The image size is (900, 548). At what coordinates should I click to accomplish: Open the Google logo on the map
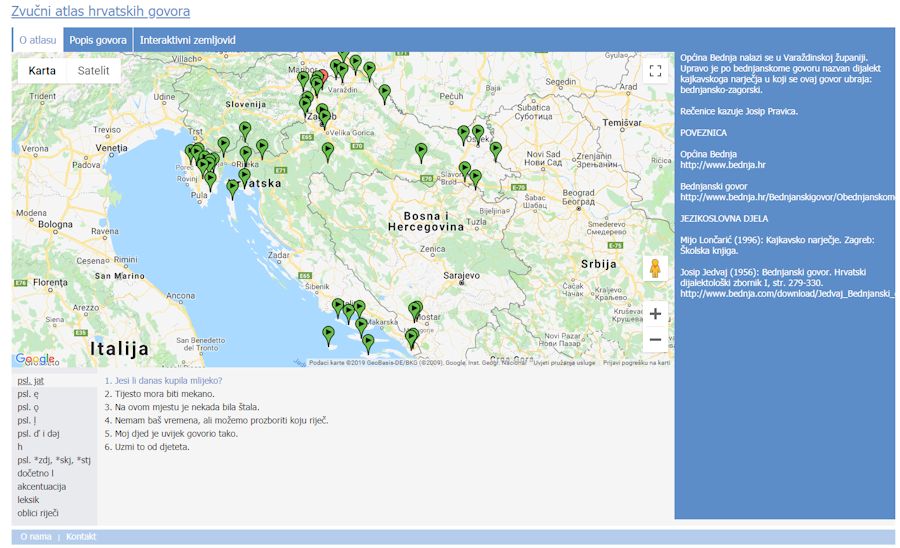click(35, 359)
